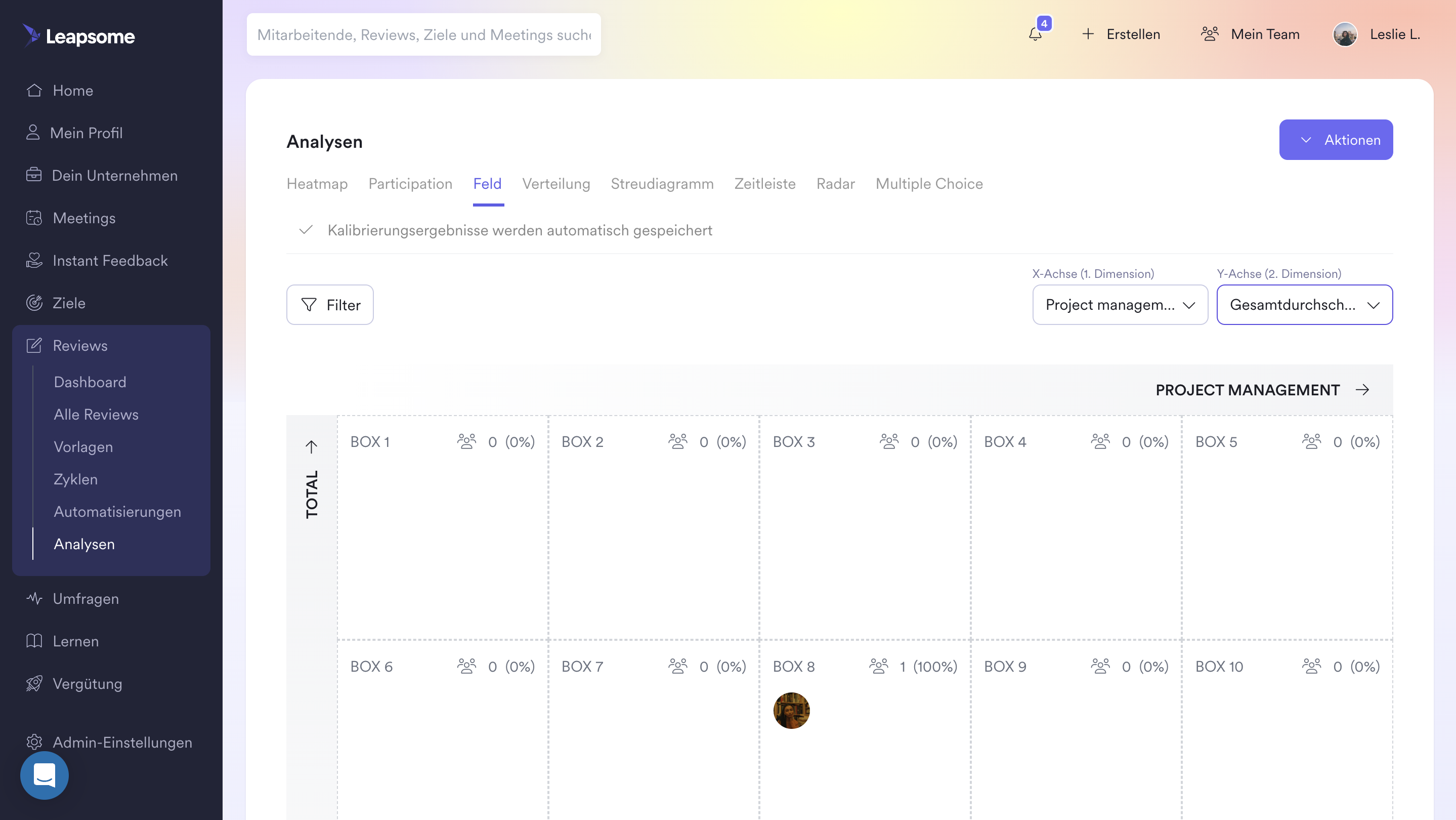
Task: Open the chat support bubble
Action: [44, 775]
